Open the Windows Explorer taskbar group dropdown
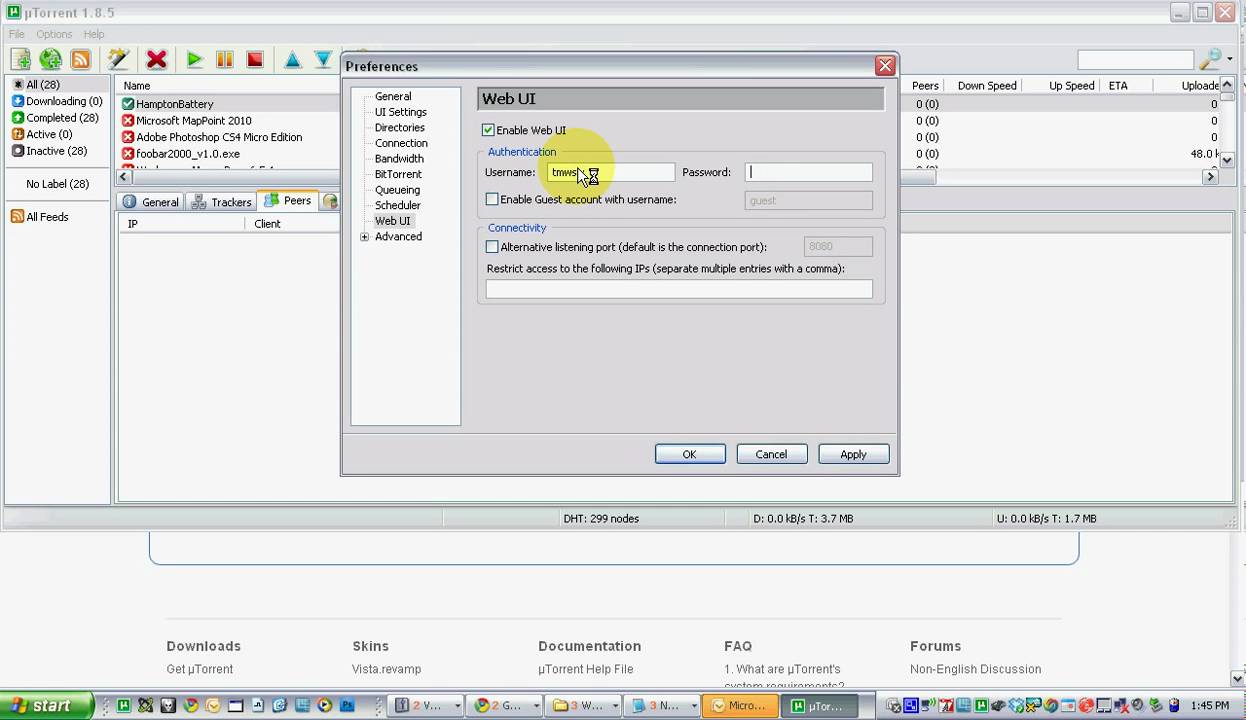This screenshot has height=720, width=1246. [x=614, y=706]
